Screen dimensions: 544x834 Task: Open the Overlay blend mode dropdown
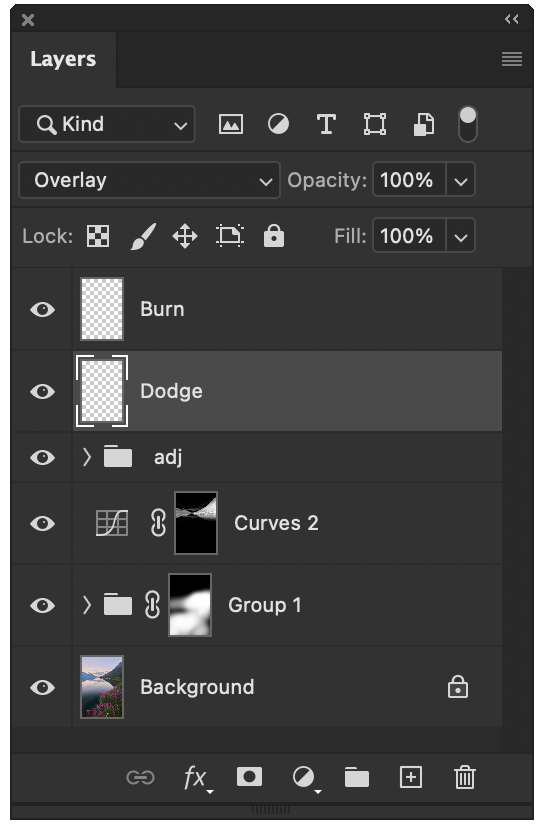149,180
